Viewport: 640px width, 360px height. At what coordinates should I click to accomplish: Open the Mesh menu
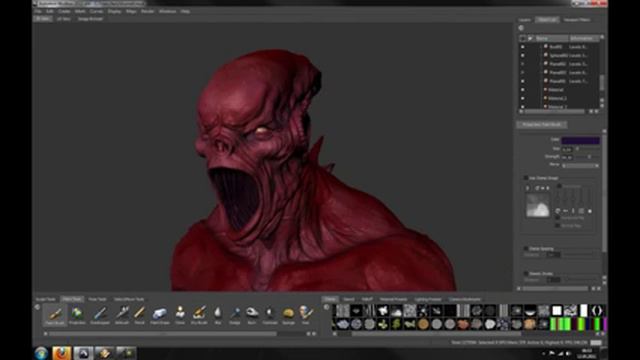(80, 11)
